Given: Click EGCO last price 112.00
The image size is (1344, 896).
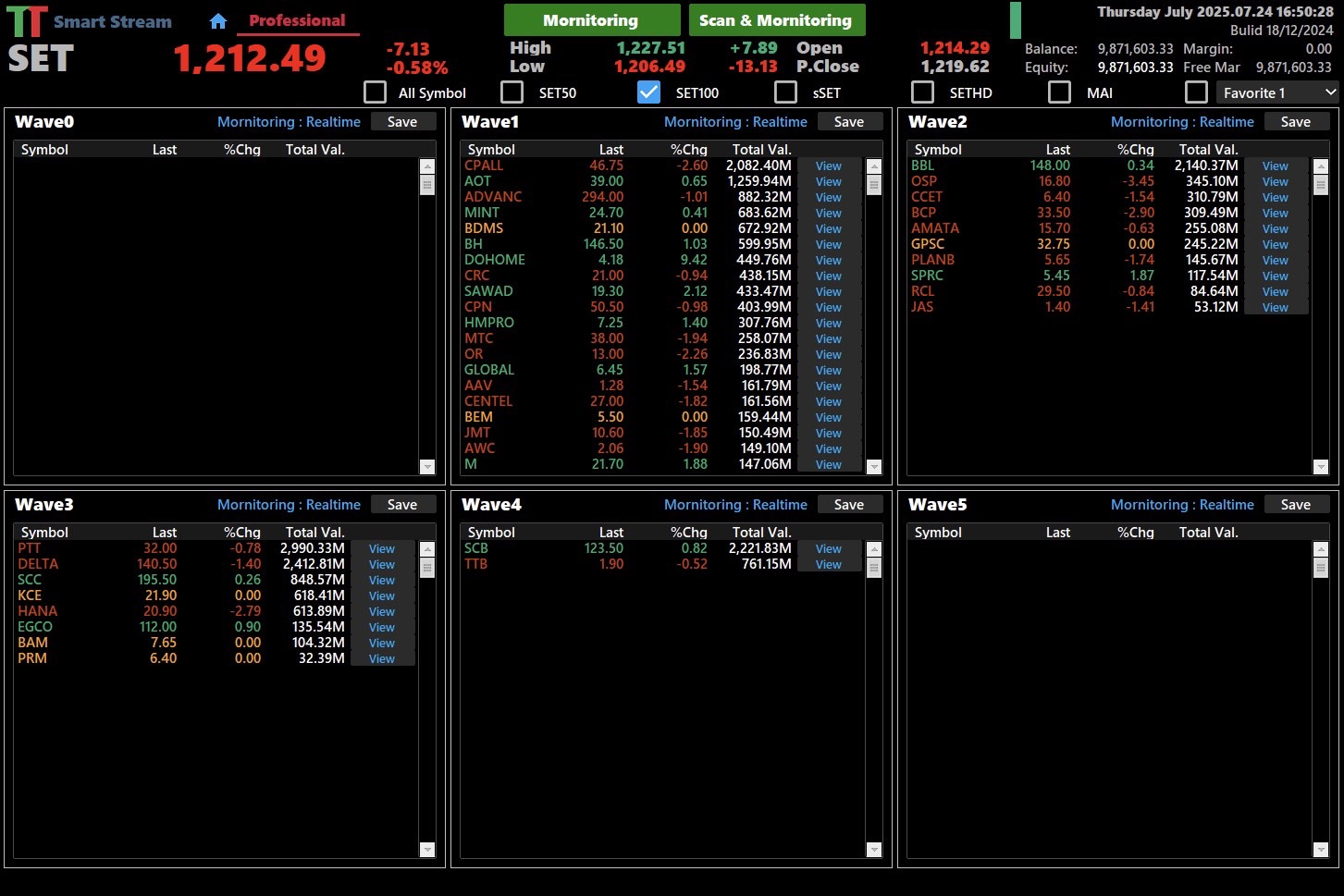Looking at the screenshot, I should (158, 627).
